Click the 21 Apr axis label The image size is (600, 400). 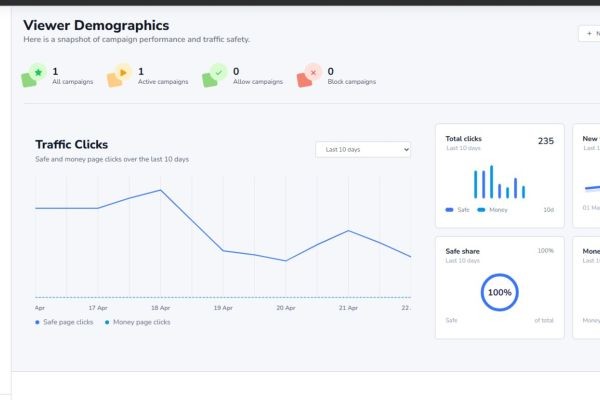click(x=348, y=308)
